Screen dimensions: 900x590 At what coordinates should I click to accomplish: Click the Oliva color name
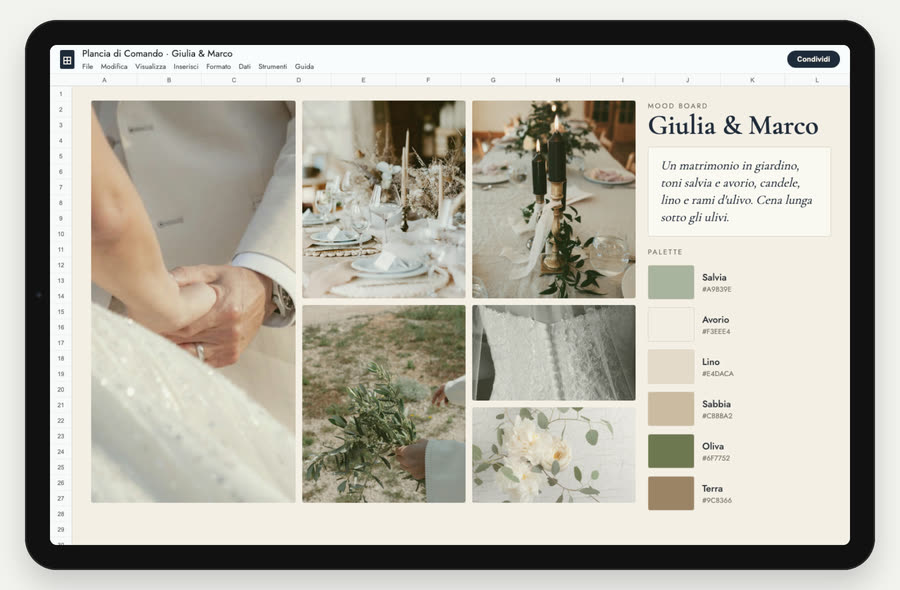tap(713, 446)
